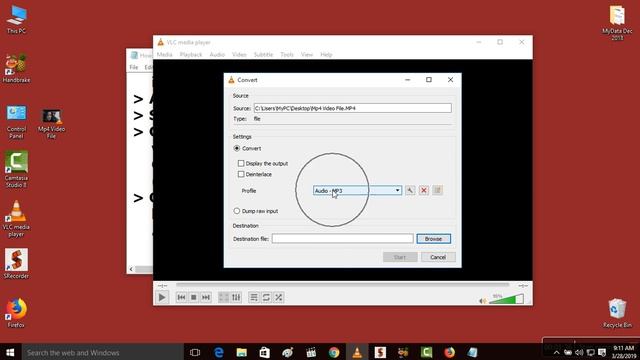640x360 pixels.
Task: Delete selected profile with red X
Action: pyautogui.click(x=424, y=190)
